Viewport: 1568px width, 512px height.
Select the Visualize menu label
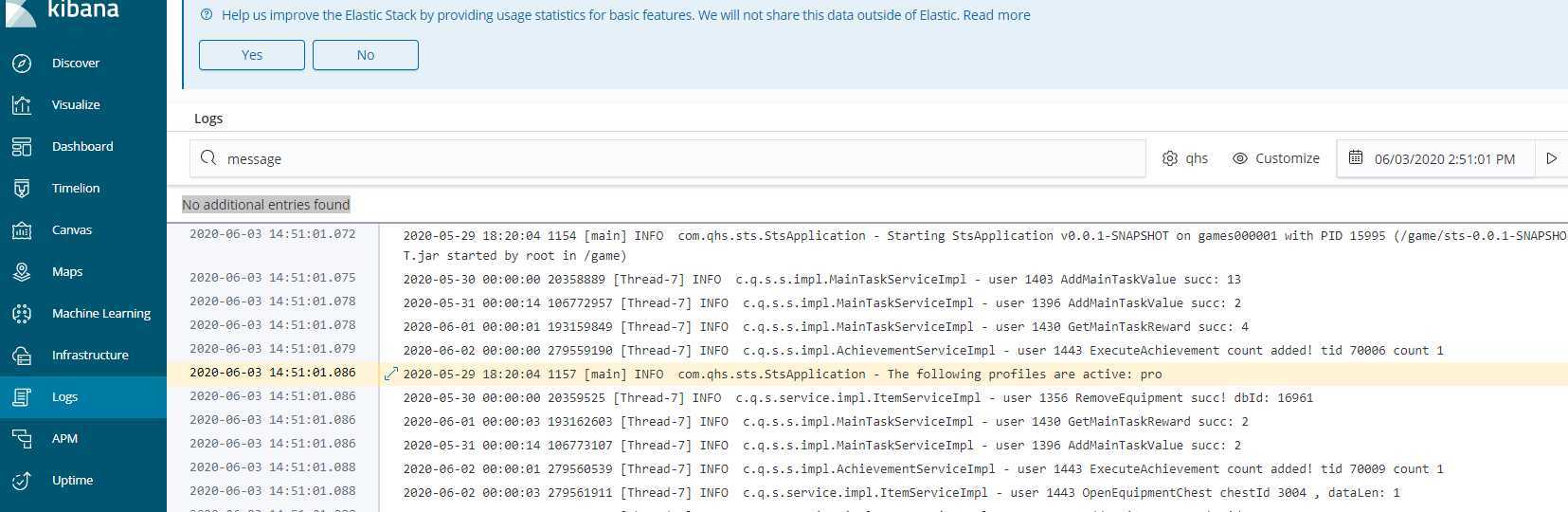pyautogui.click(x=76, y=104)
